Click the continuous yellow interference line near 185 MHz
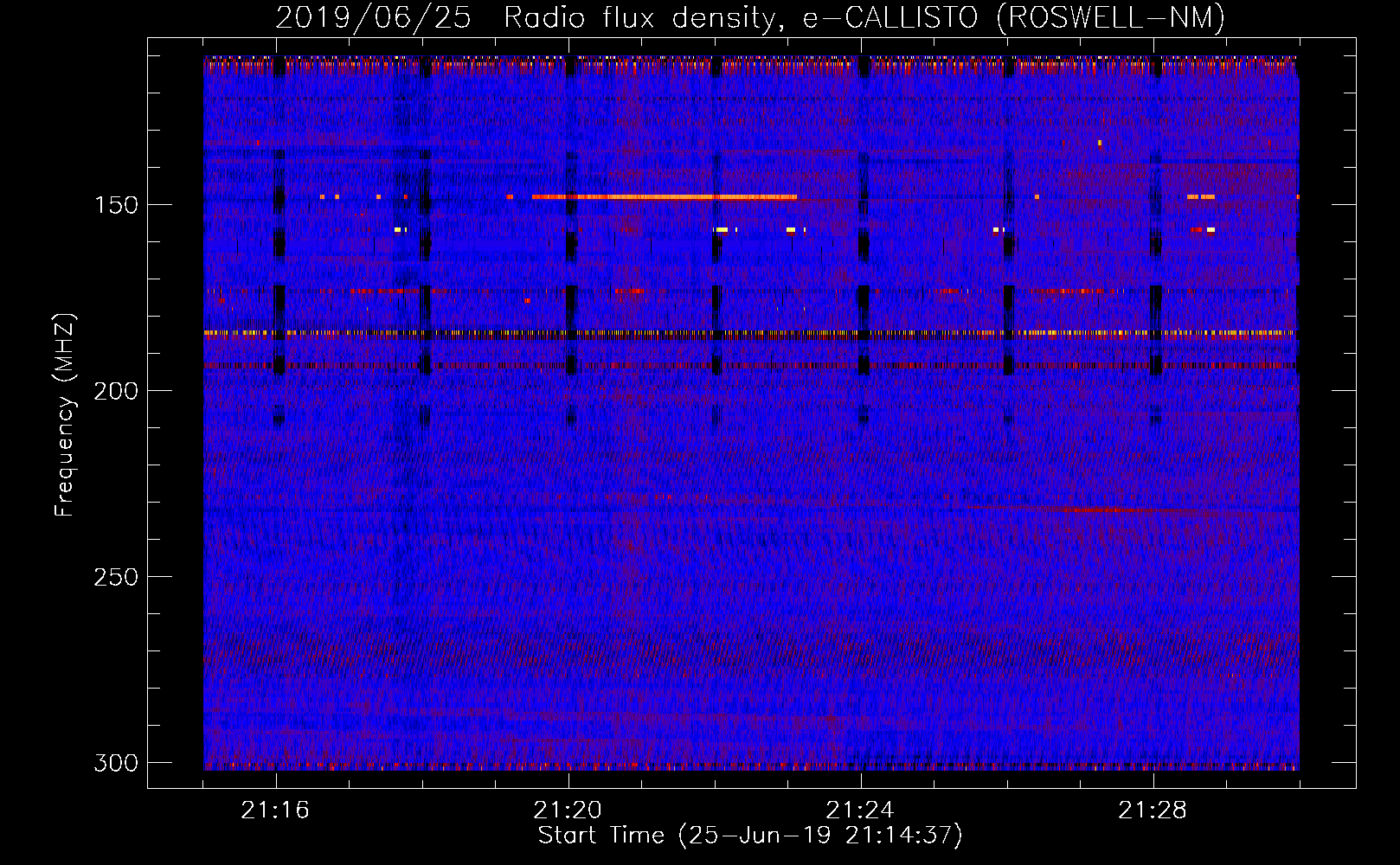1400x865 pixels. tap(750, 332)
